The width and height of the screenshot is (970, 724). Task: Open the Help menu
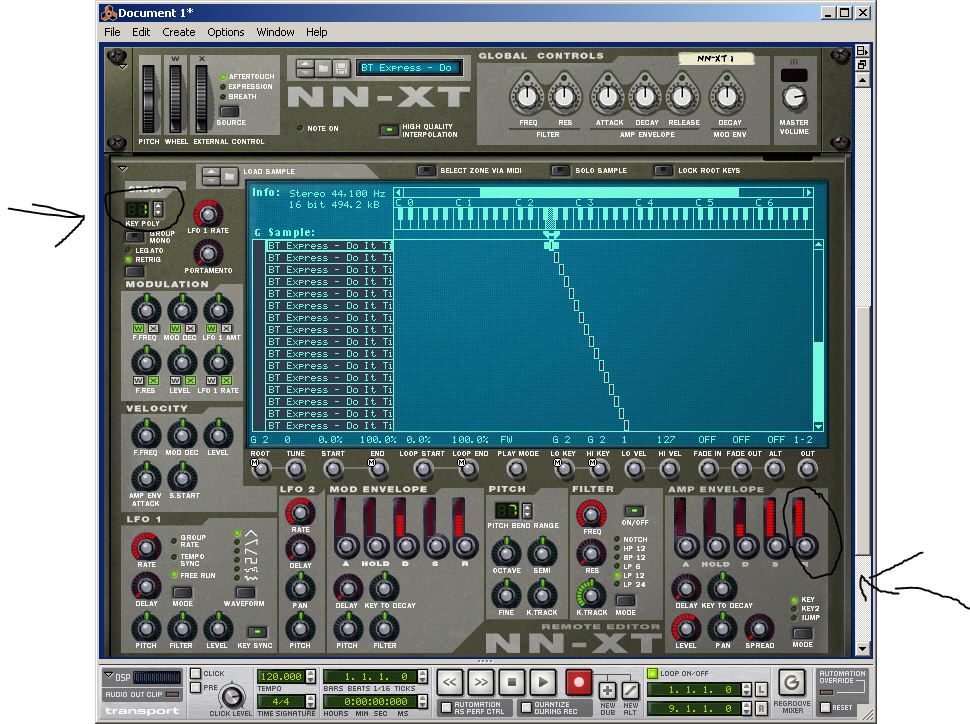pos(316,32)
